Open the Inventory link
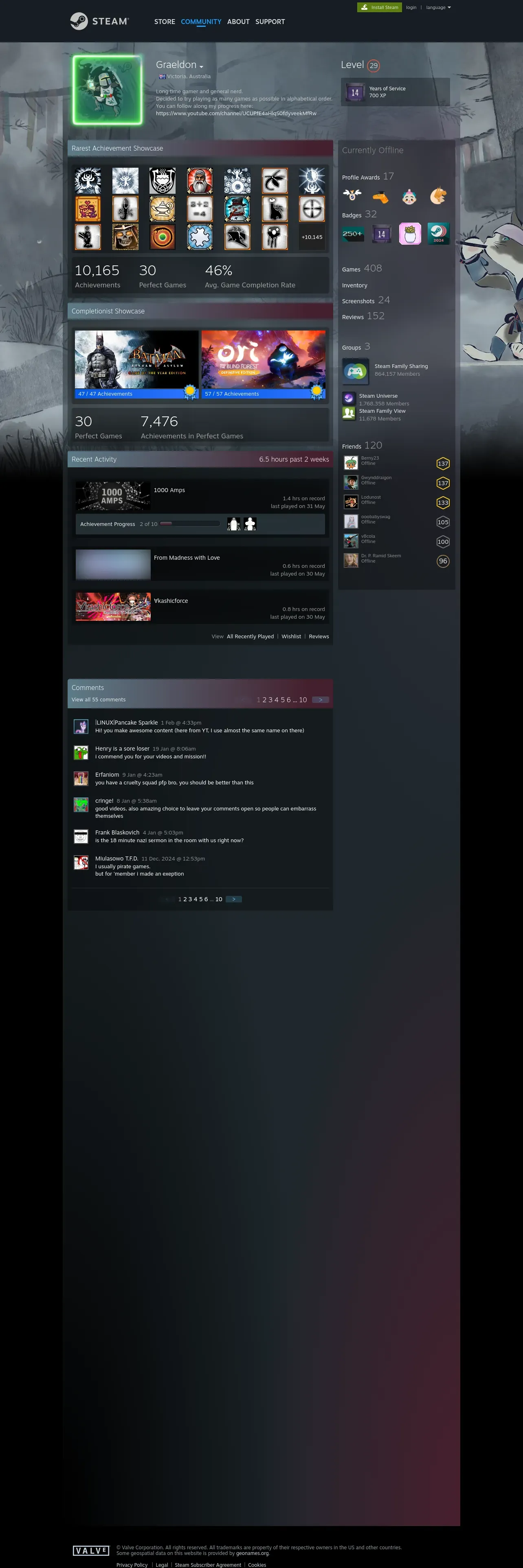The width and height of the screenshot is (523, 1568). click(x=354, y=285)
